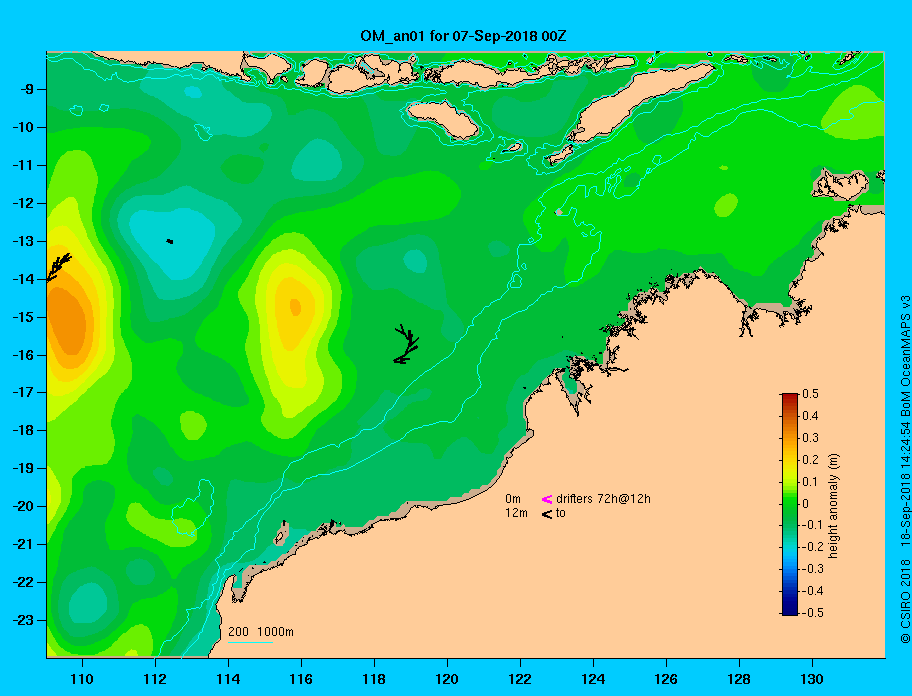Click the "0m" legend depth label
This screenshot has height=696, width=912.
(x=513, y=499)
